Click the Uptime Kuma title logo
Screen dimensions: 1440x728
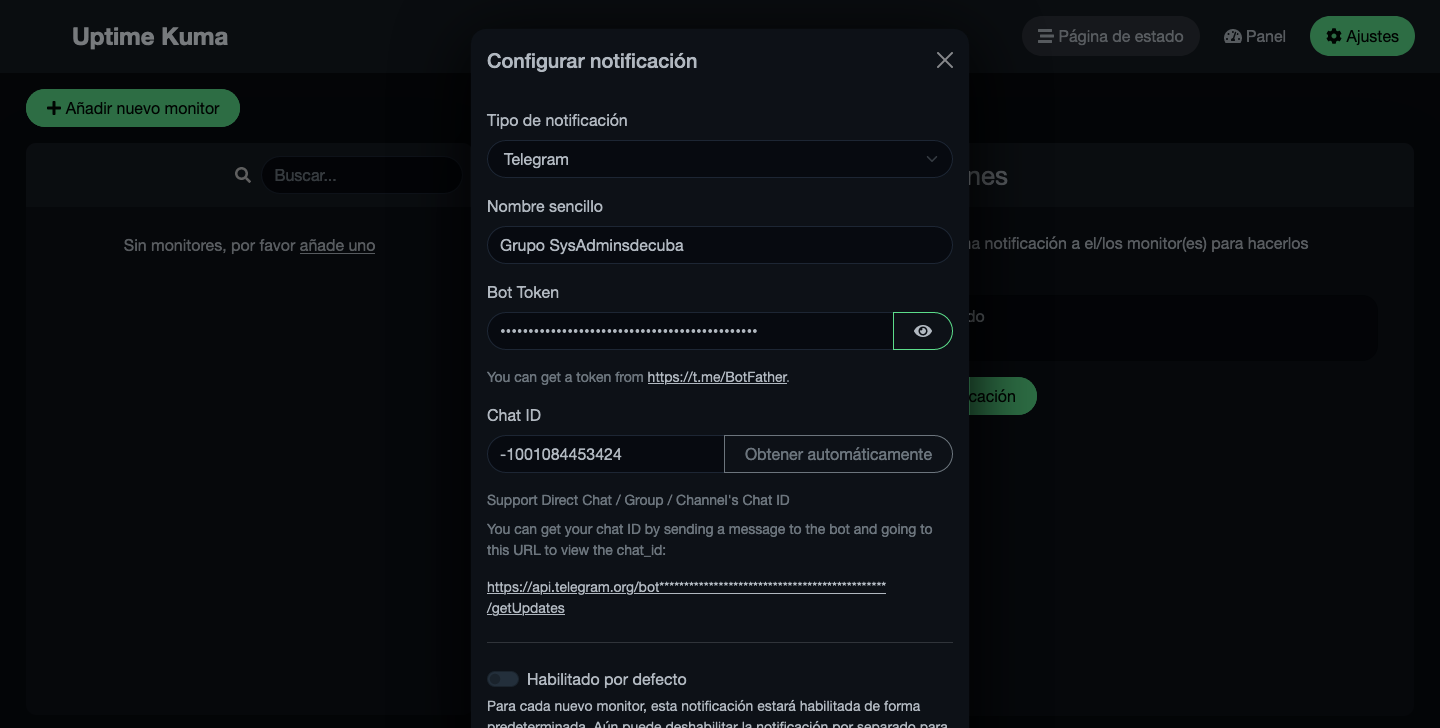click(150, 37)
